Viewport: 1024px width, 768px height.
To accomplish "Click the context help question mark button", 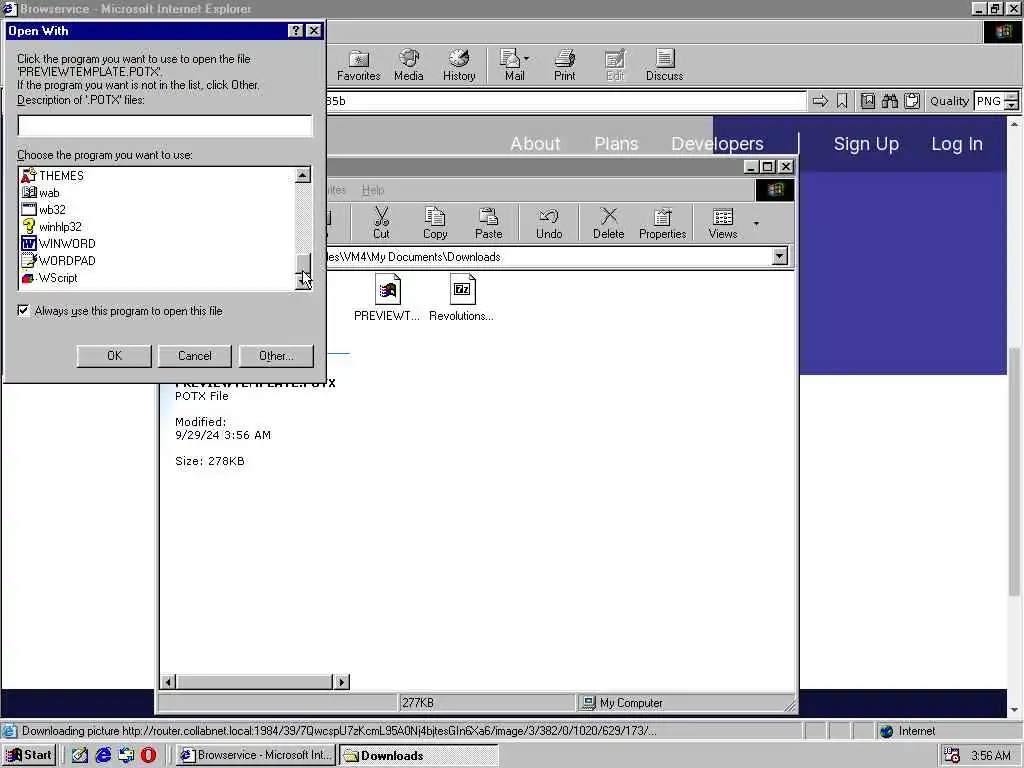I will [295, 31].
